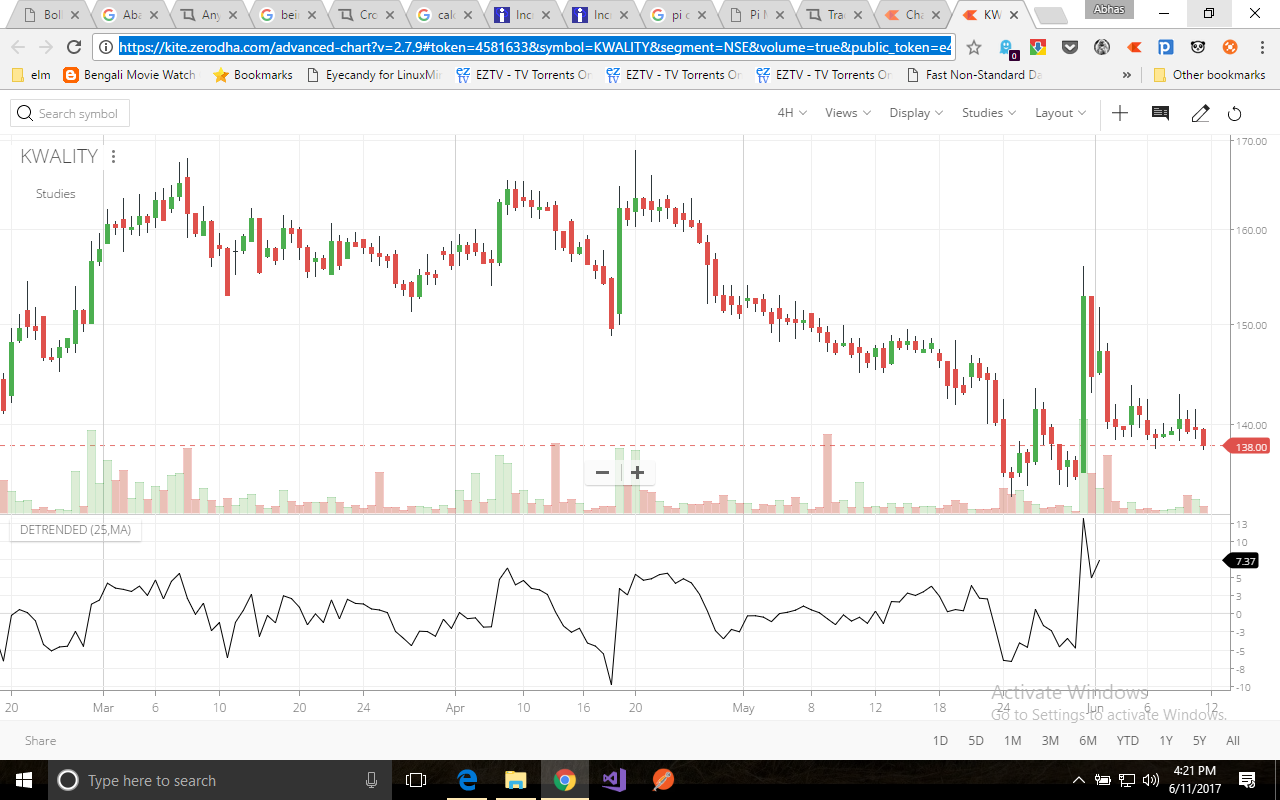Click the round avatar extension icon
This screenshot has height=800, width=1280.
click(1102, 47)
